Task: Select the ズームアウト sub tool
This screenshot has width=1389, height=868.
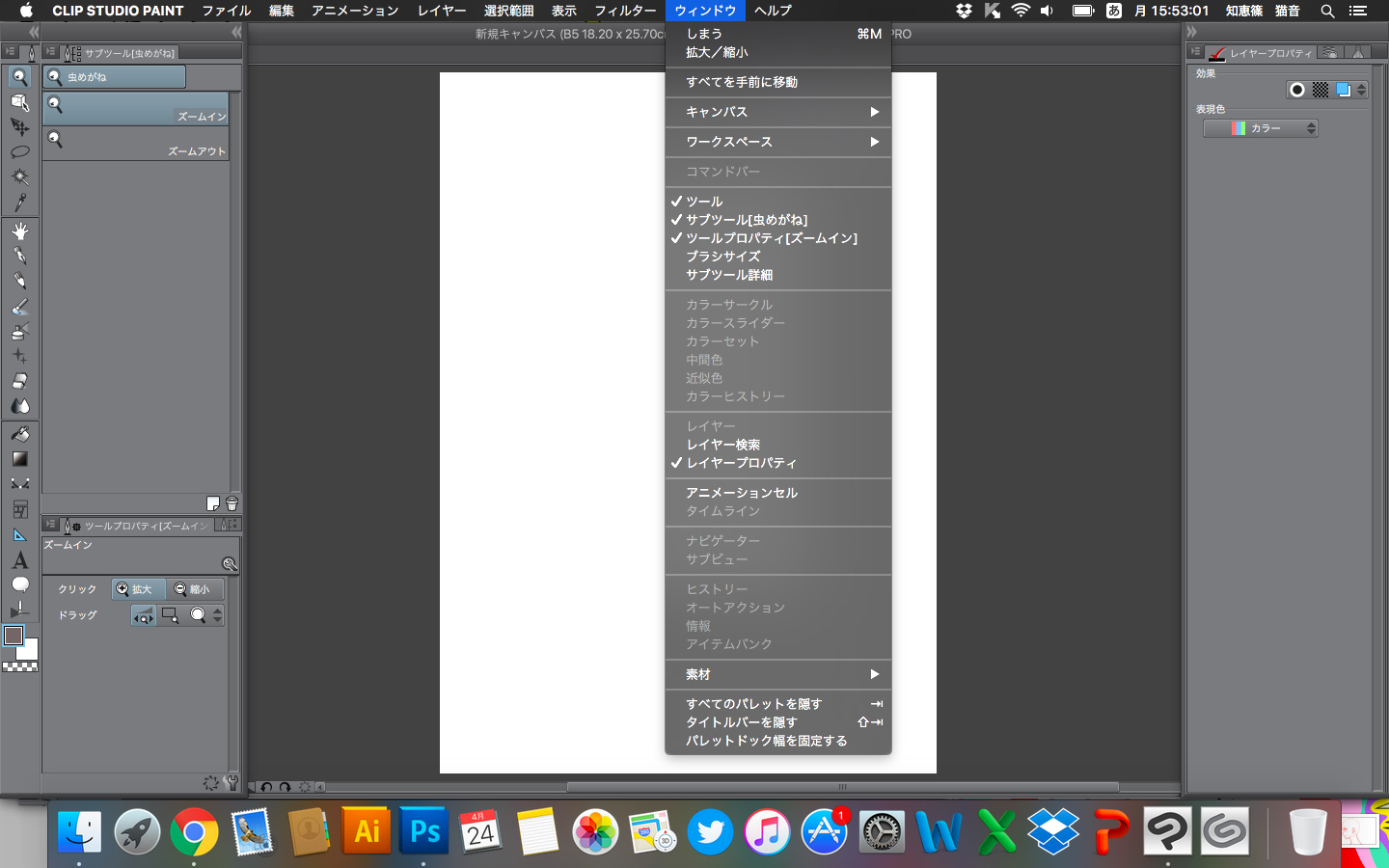Action: pos(135,143)
